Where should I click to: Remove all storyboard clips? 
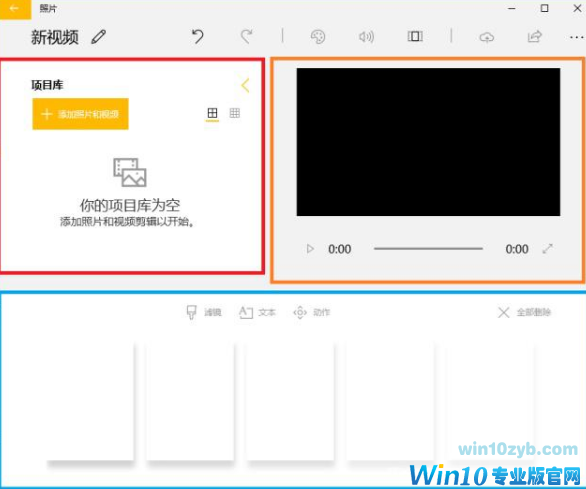click(x=524, y=312)
